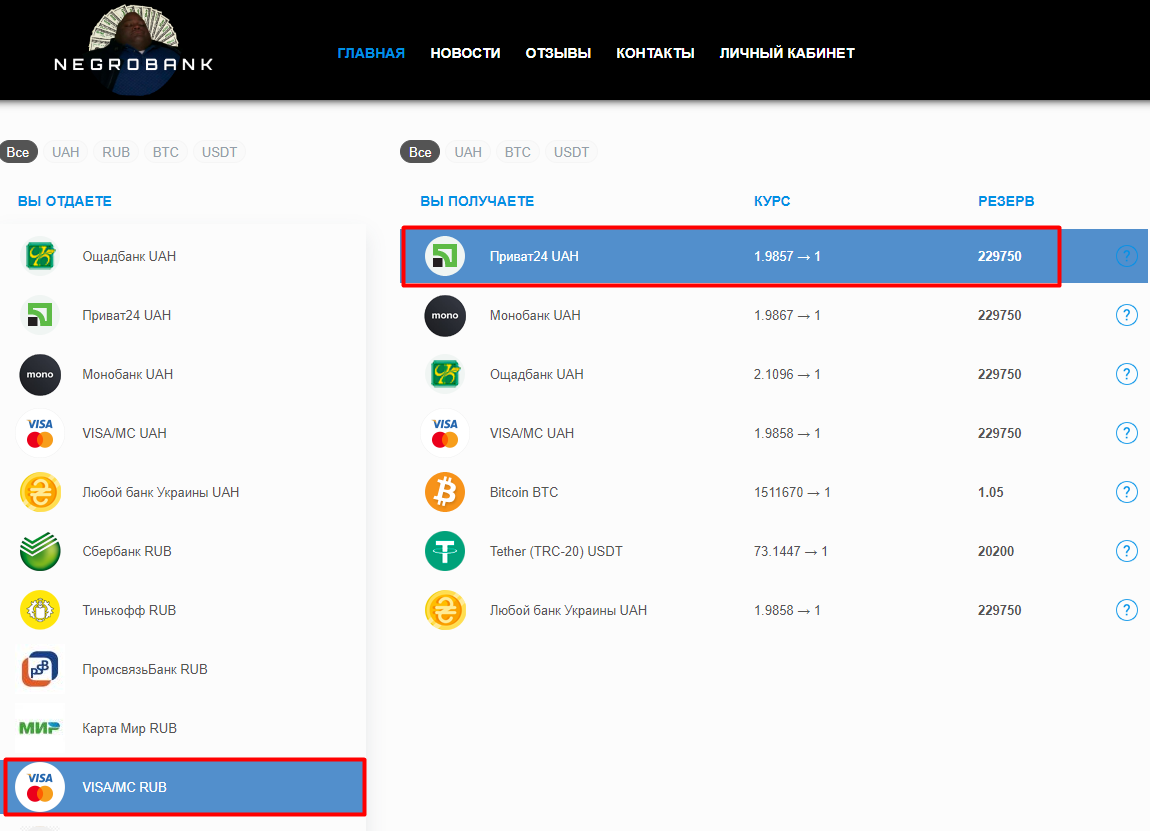Open help for Приват24 UAH receive row

pyautogui.click(x=1127, y=256)
